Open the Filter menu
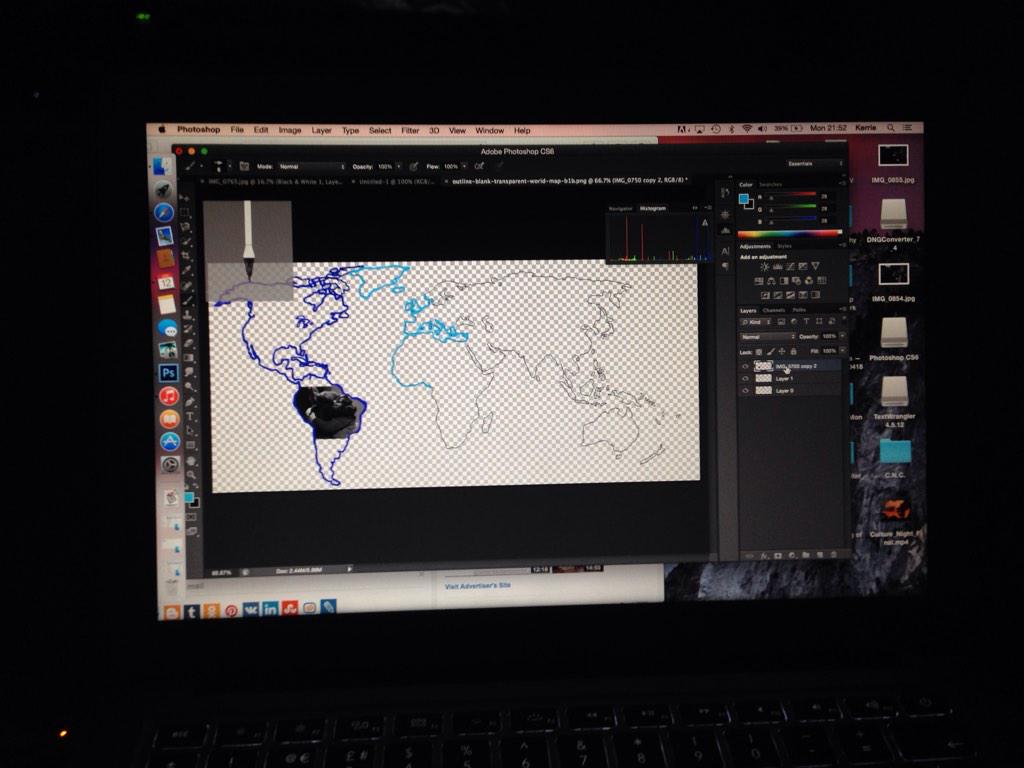Viewport: 1024px width, 768px height. tap(410, 130)
